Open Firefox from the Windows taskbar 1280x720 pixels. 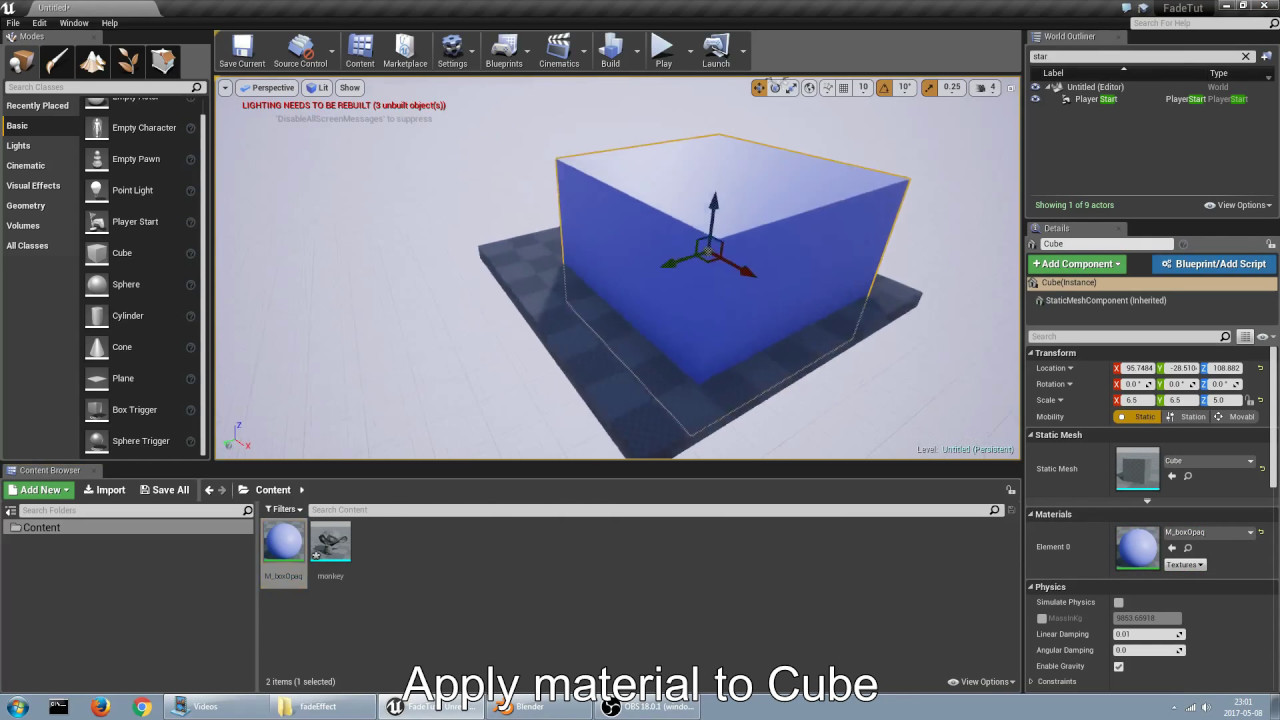(100, 707)
